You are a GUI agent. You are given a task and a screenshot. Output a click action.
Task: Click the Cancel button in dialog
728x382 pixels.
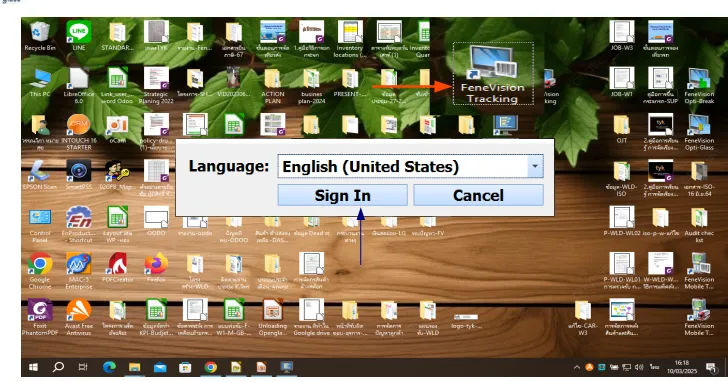(x=478, y=195)
